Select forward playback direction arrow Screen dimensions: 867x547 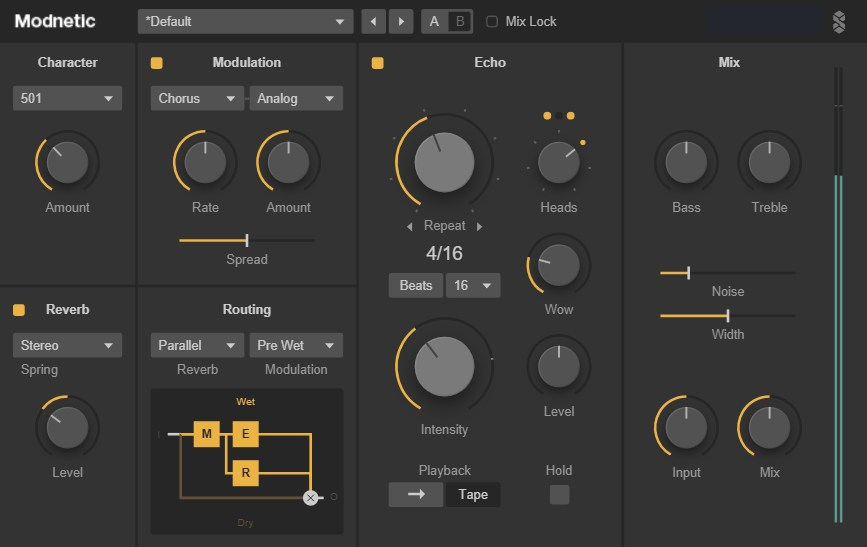416,494
